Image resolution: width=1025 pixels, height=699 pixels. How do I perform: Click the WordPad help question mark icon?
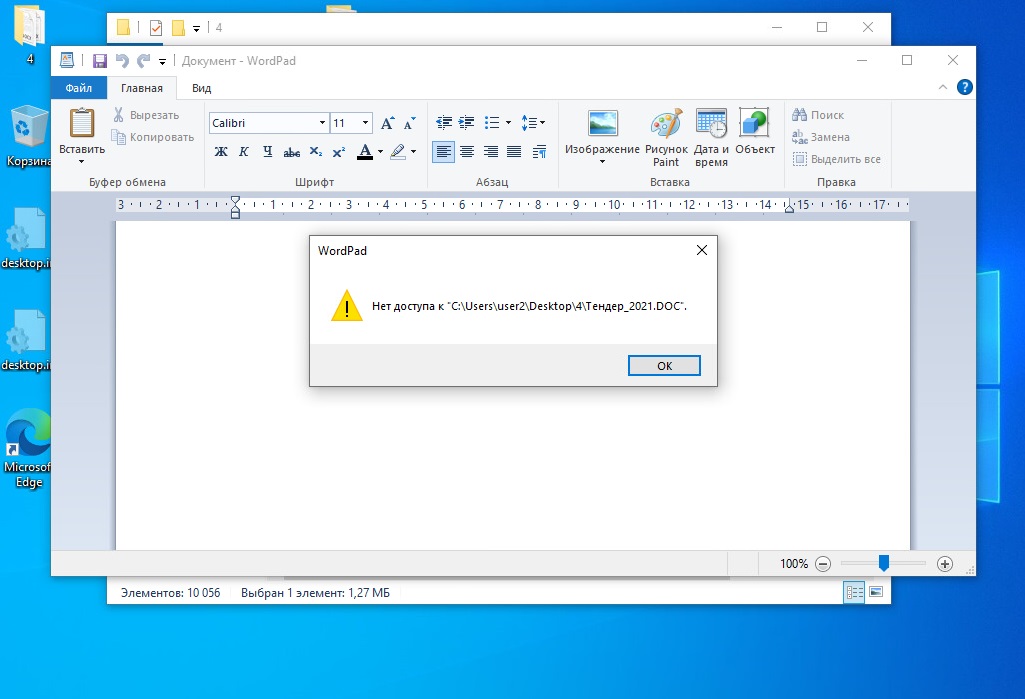[x=965, y=88]
